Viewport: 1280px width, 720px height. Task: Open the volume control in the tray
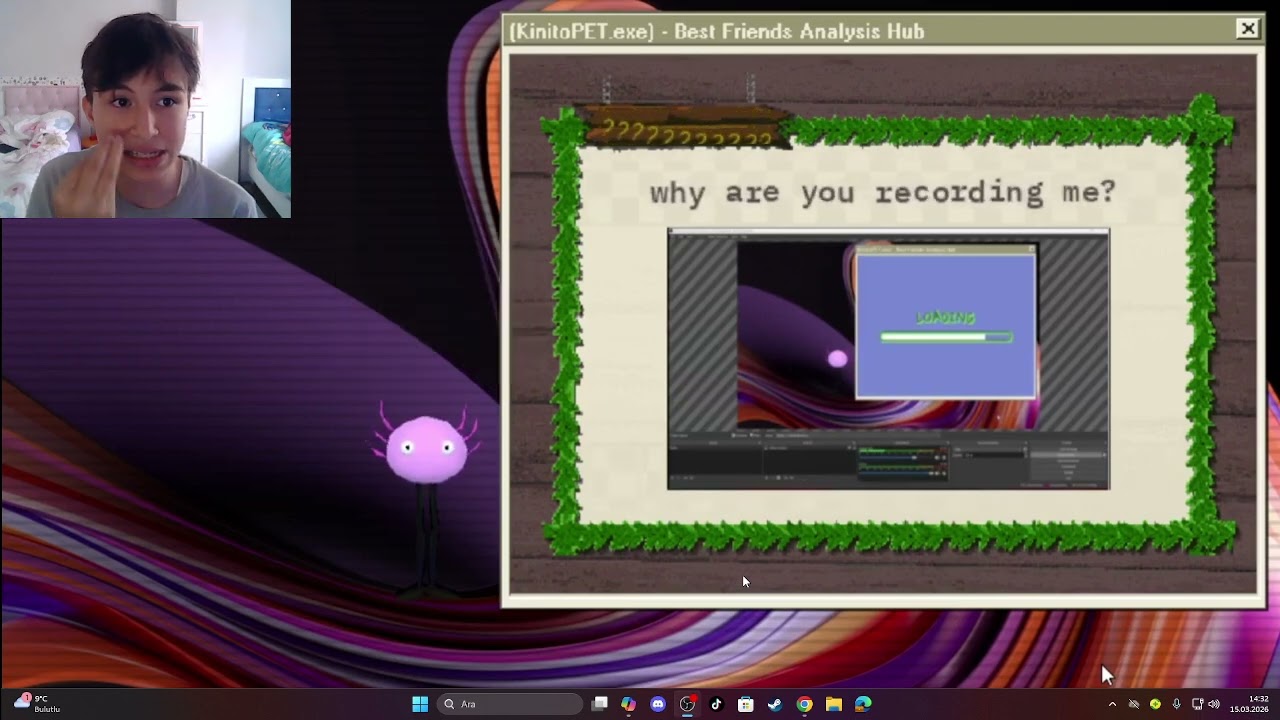1214,704
